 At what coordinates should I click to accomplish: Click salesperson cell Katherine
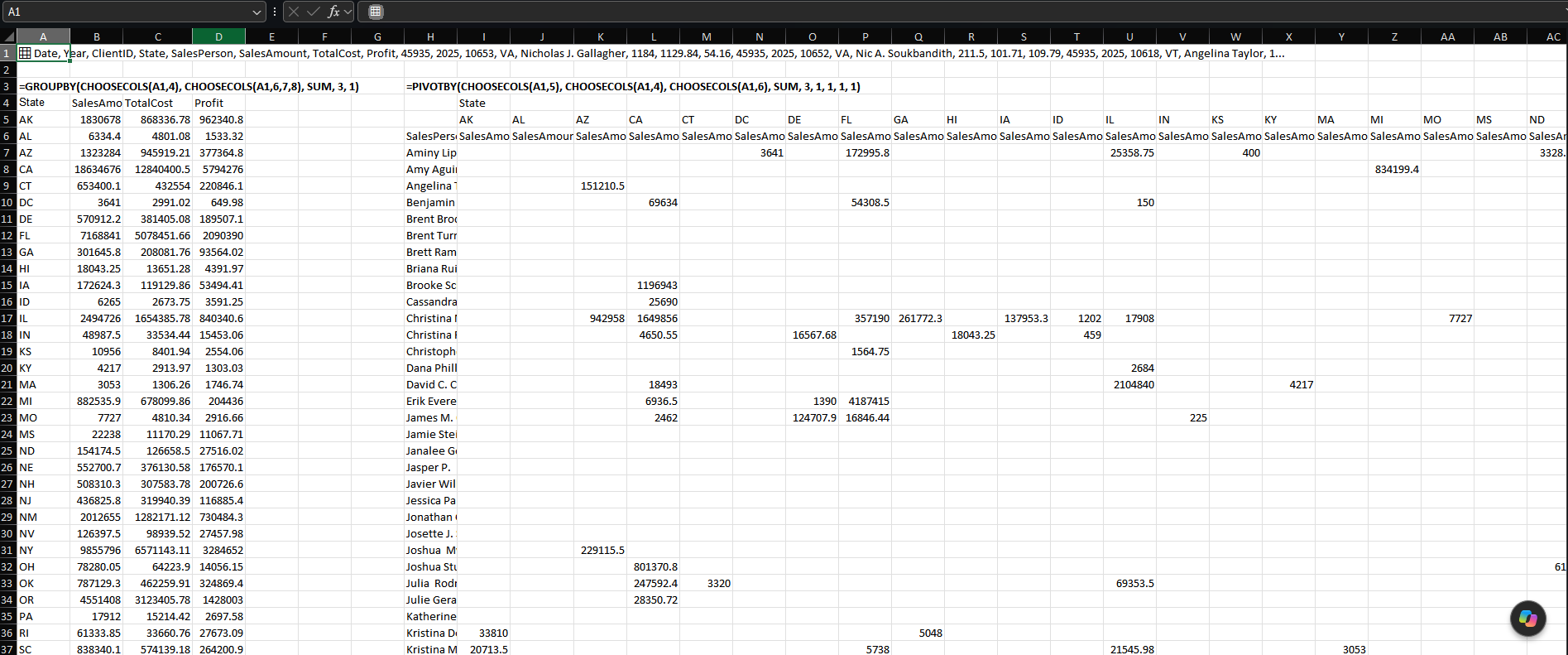point(430,616)
